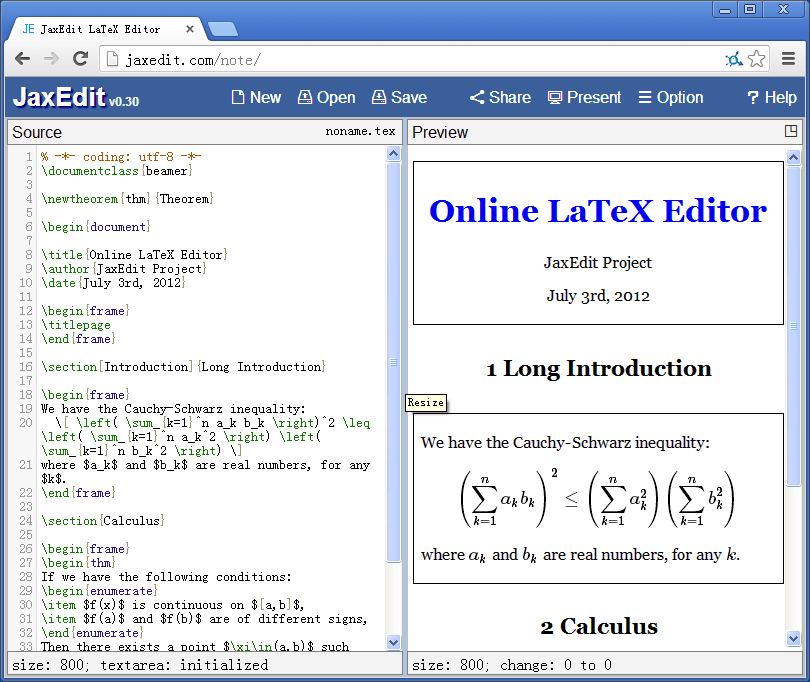
Task: Toggle back navigation arrow in browser
Action: point(22,59)
